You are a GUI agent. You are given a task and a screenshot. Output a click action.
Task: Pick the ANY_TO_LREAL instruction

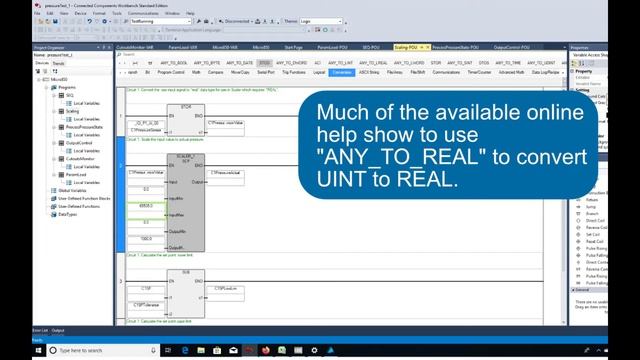coord(373,63)
